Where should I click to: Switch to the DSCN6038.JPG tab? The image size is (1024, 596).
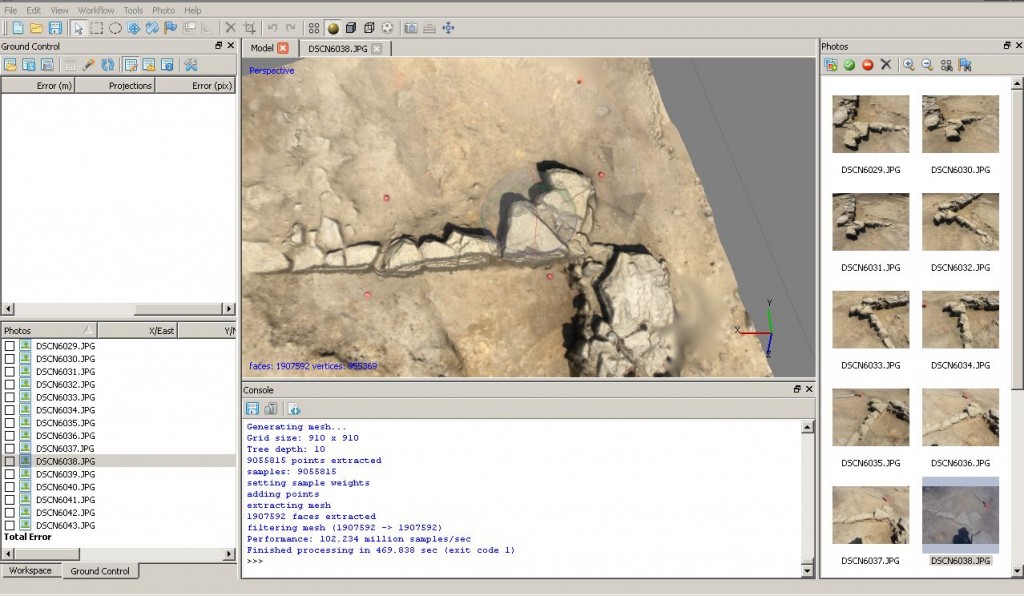tap(336, 47)
